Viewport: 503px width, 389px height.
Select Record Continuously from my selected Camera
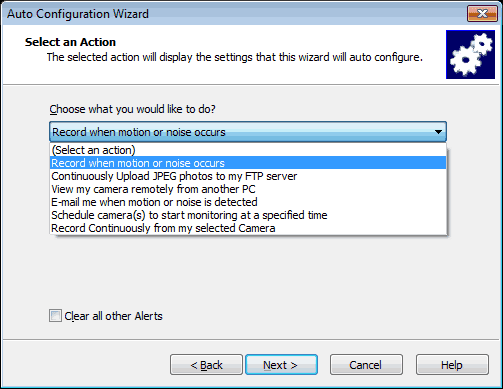coord(248,228)
